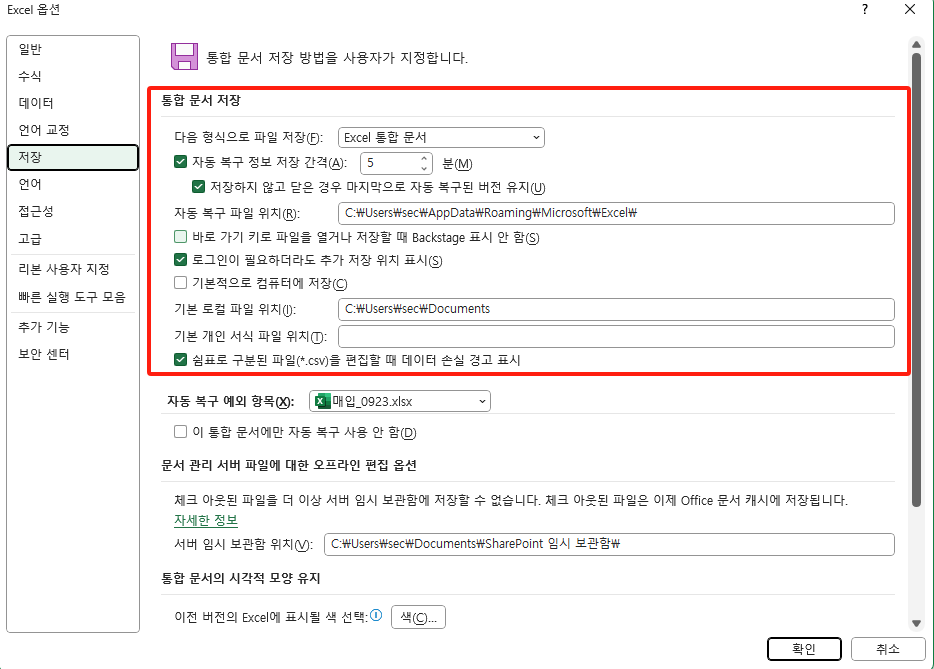Click the Excel icon beside 매입_0923.xlsx
This screenshot has width=934, height=669.
pyautogui.click(x=322, y=401)
